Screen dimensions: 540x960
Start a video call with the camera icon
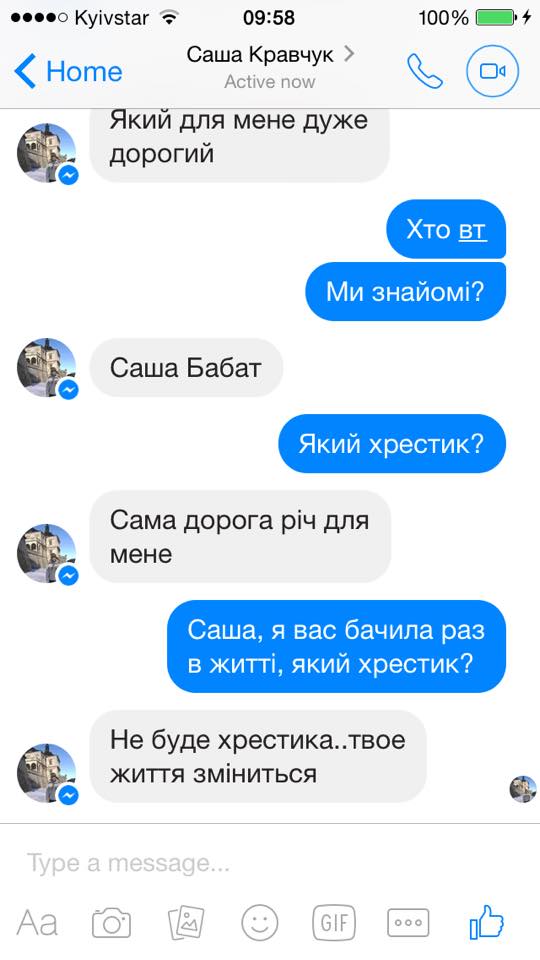492,71
